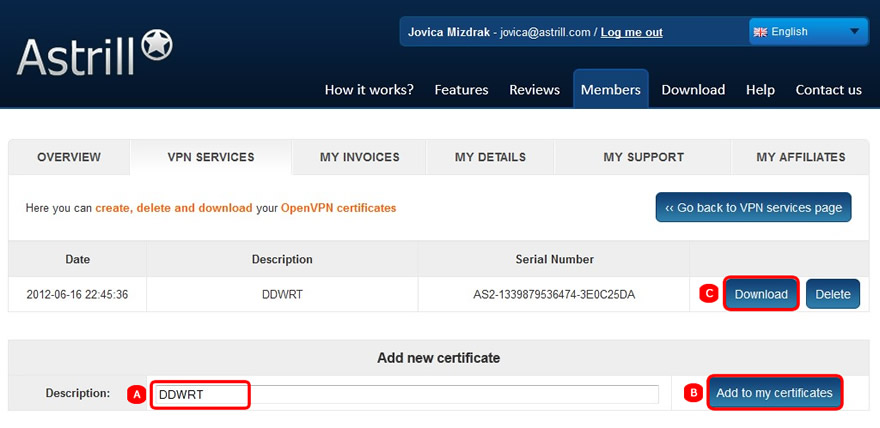The height and width of the screenshot is (428, 880).
Task: Open the MY SUPPORT tab
Action: tap(643, 158)
